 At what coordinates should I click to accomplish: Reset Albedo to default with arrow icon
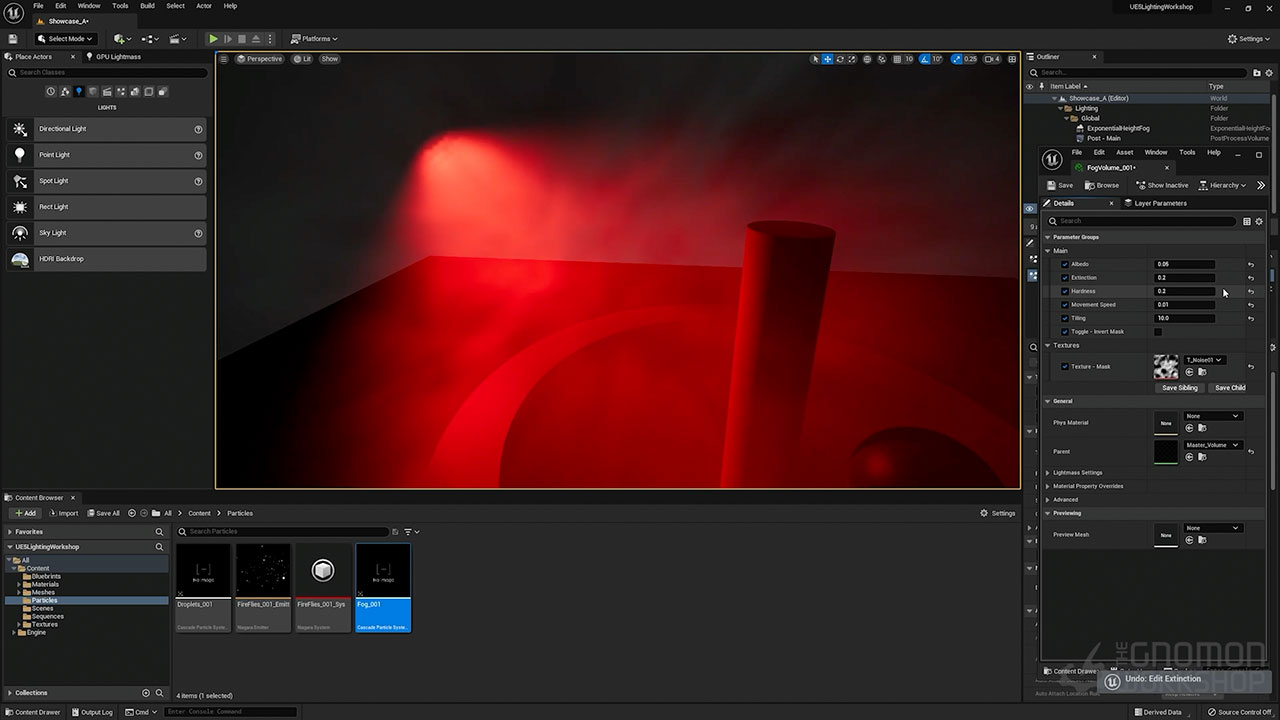[x=1250, y=264]
